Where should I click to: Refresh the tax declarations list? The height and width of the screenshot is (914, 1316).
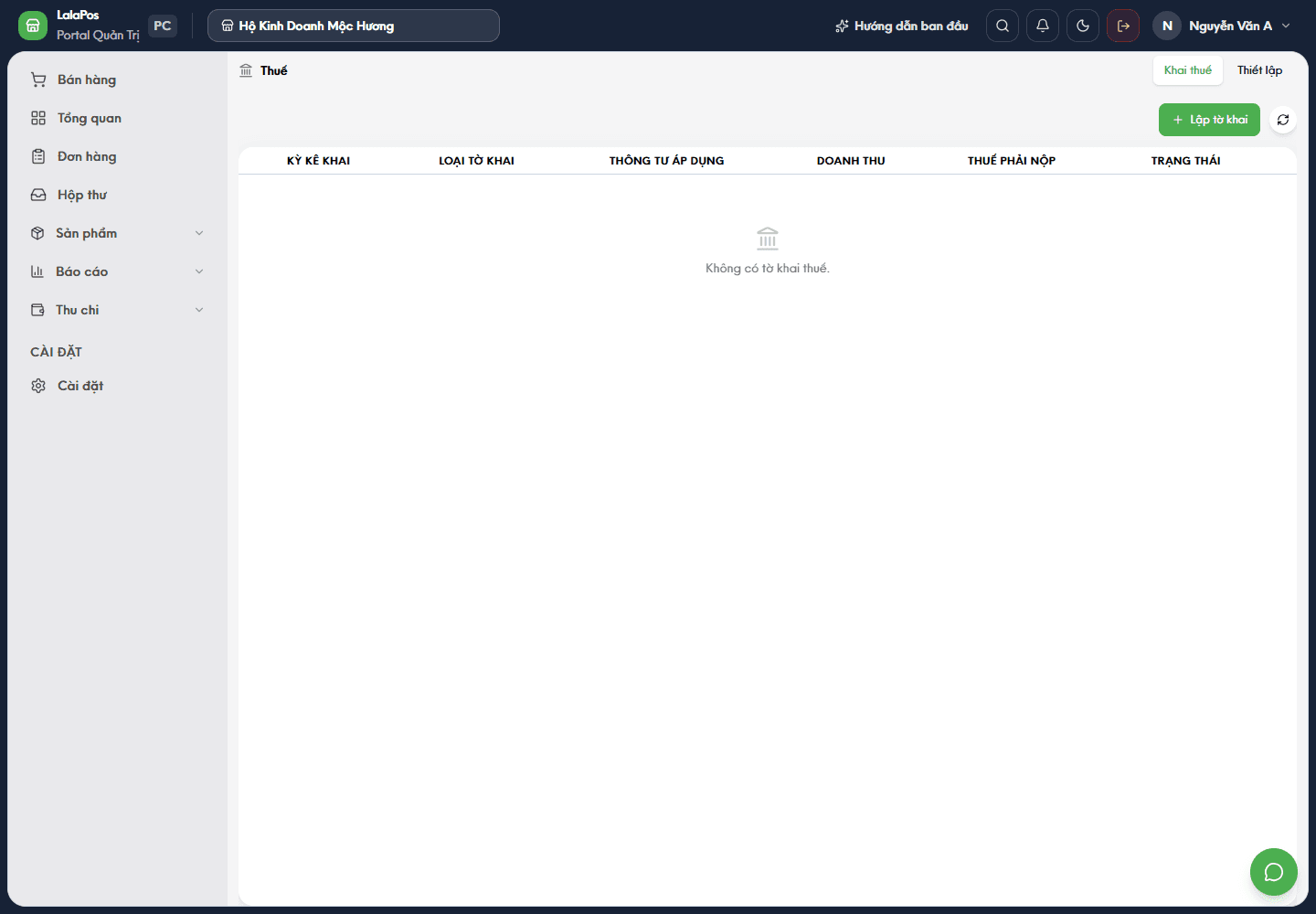1283,120
